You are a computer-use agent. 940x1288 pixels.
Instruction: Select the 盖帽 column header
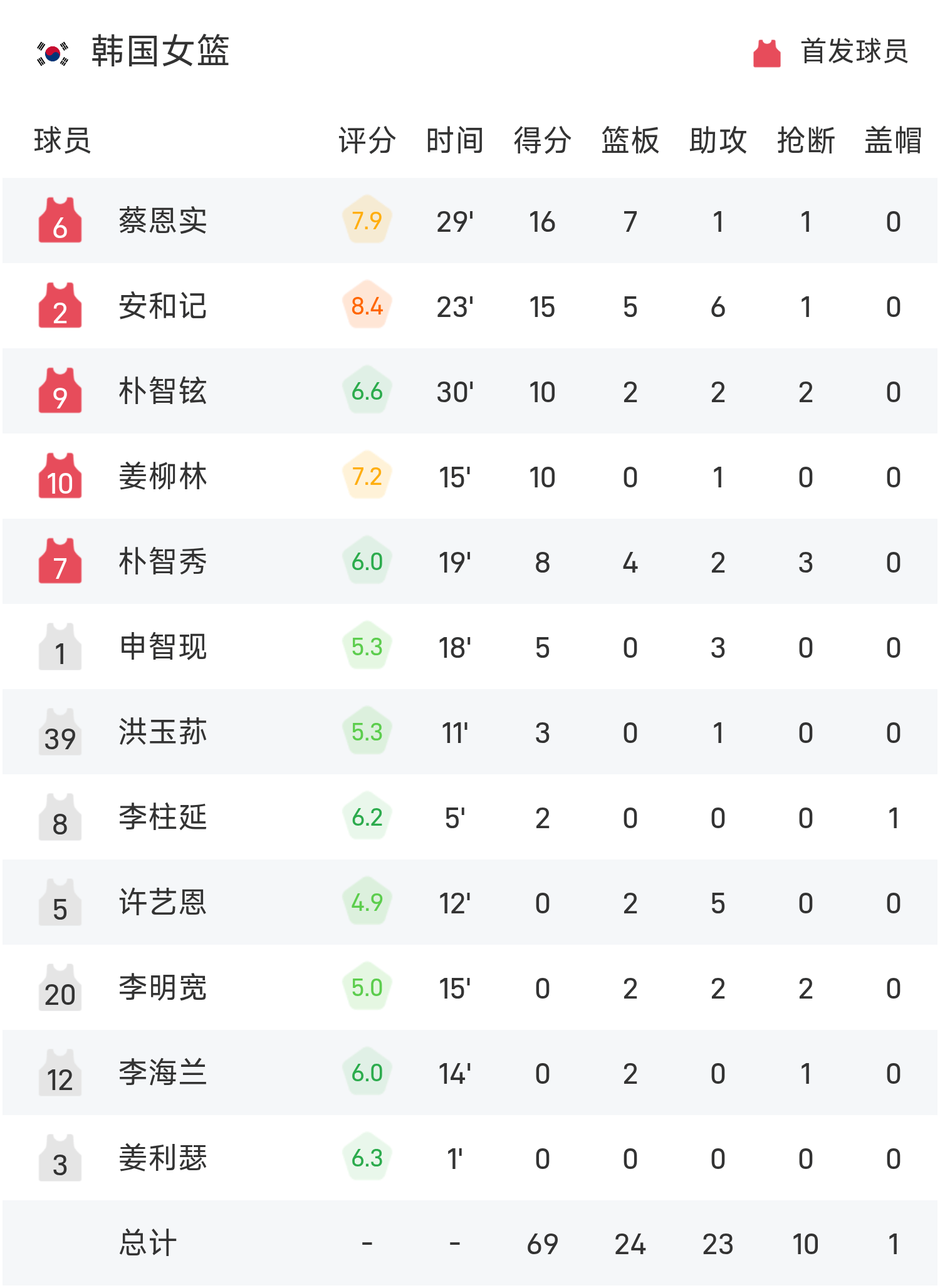(893, 140)
